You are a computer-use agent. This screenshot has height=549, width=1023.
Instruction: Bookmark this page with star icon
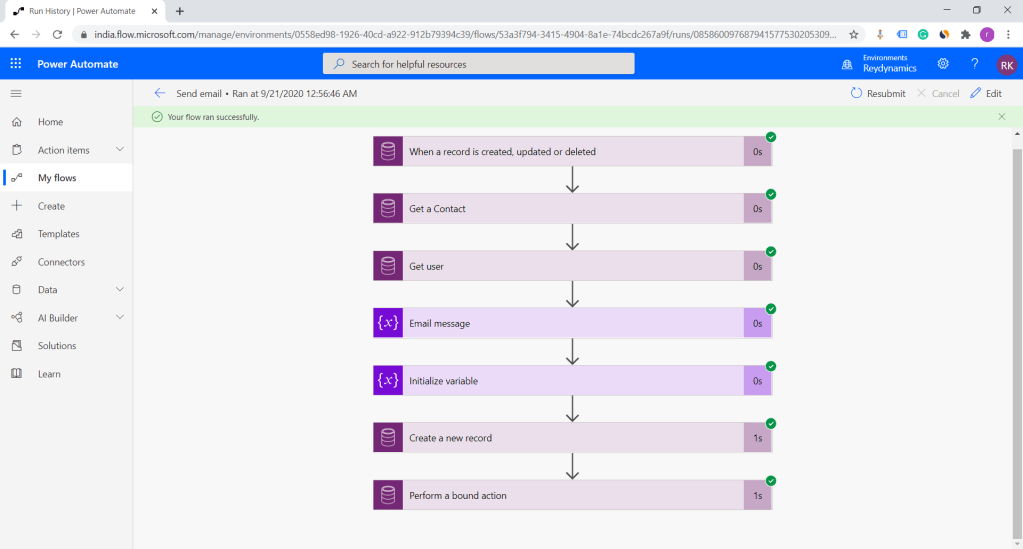pyautogui.click(x=853, y=34)
